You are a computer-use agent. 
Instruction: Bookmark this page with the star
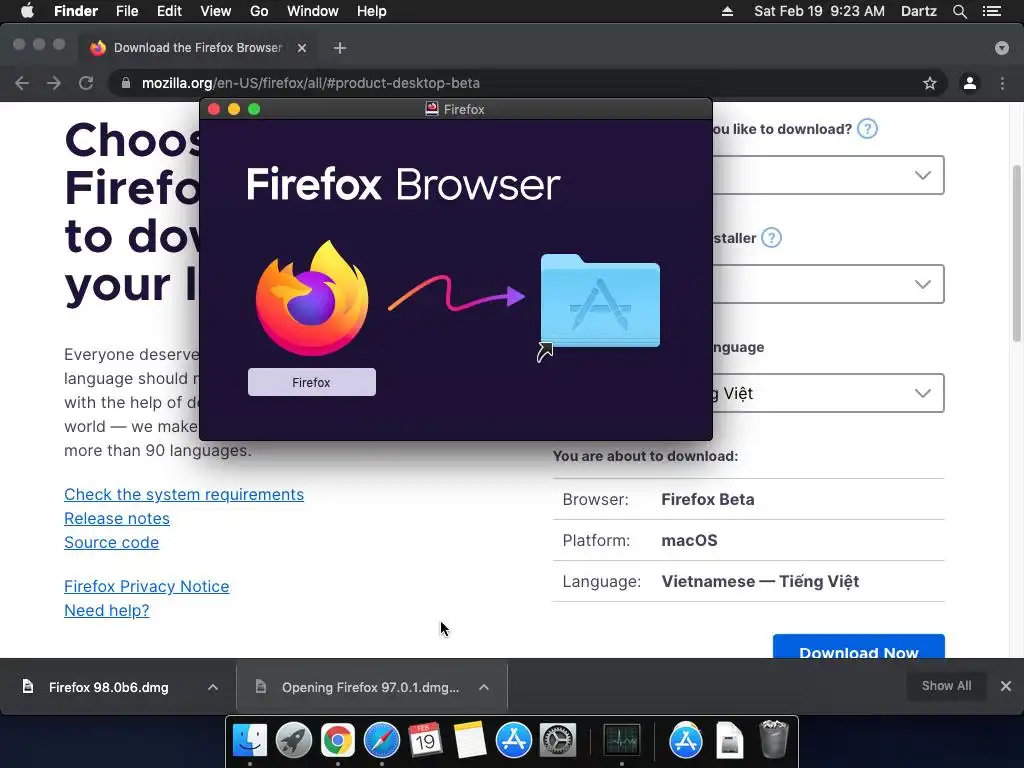point(930,83)
